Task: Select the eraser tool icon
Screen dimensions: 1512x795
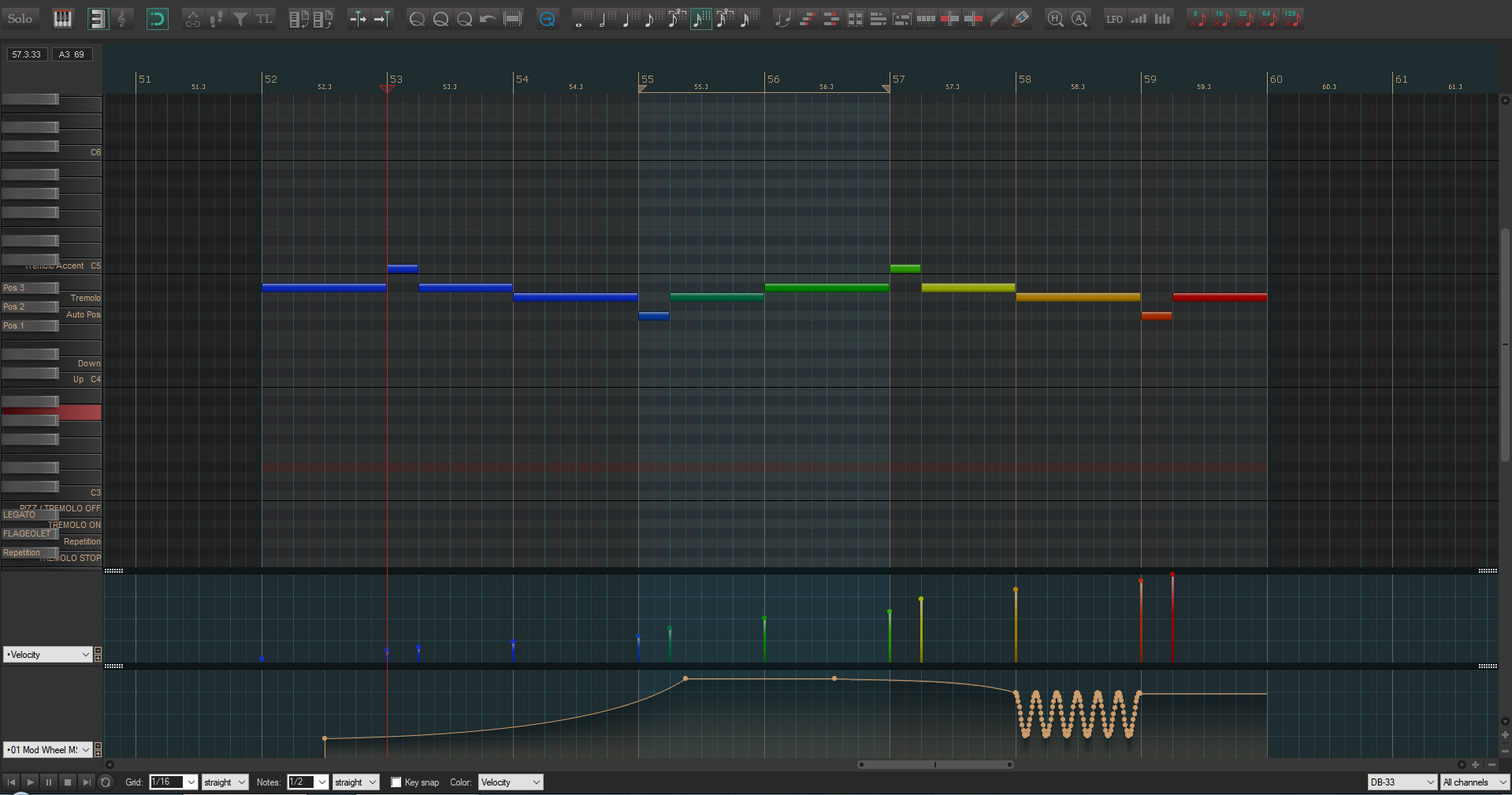Action: click(x=1020, y=18)
